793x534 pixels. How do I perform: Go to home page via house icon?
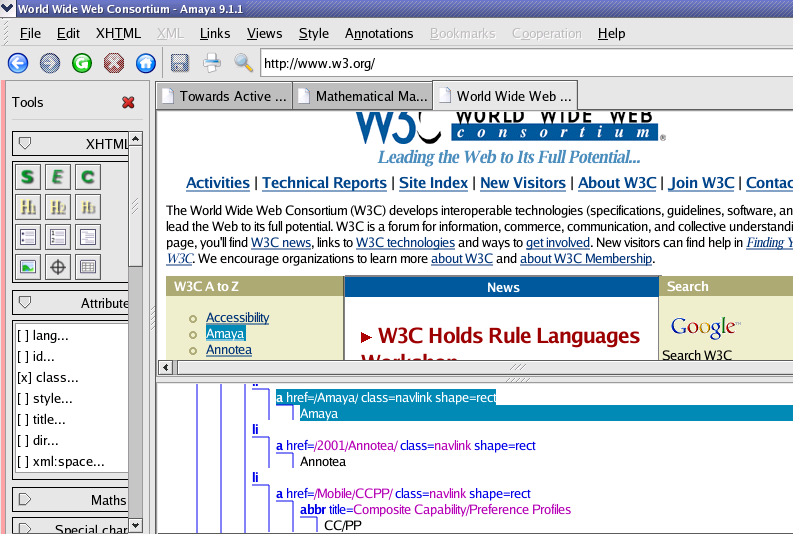point(146,63)
